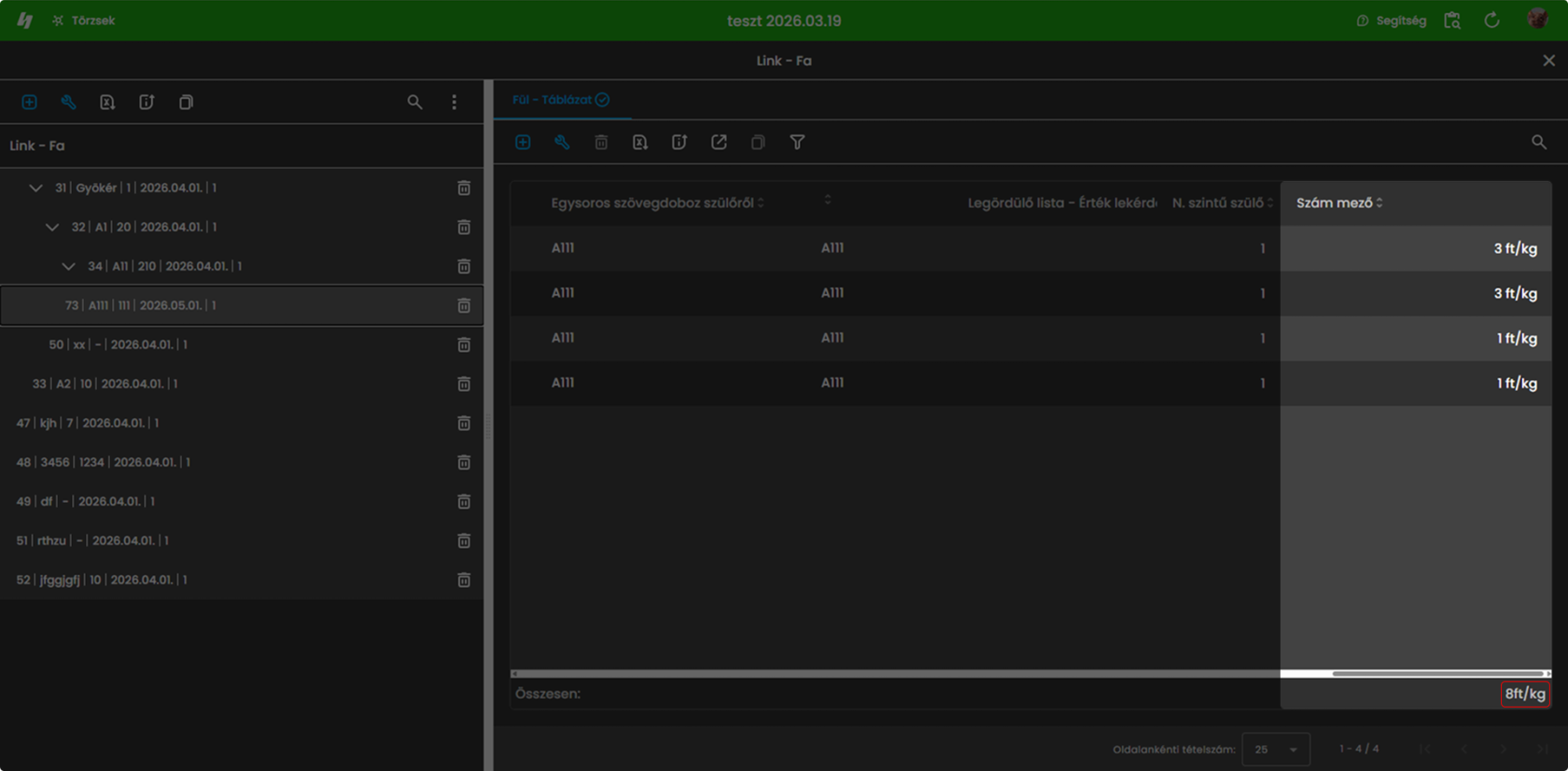Click the Excel export icon in table toolbar
The image size is (1568, 771).
(x=640, y=142)
